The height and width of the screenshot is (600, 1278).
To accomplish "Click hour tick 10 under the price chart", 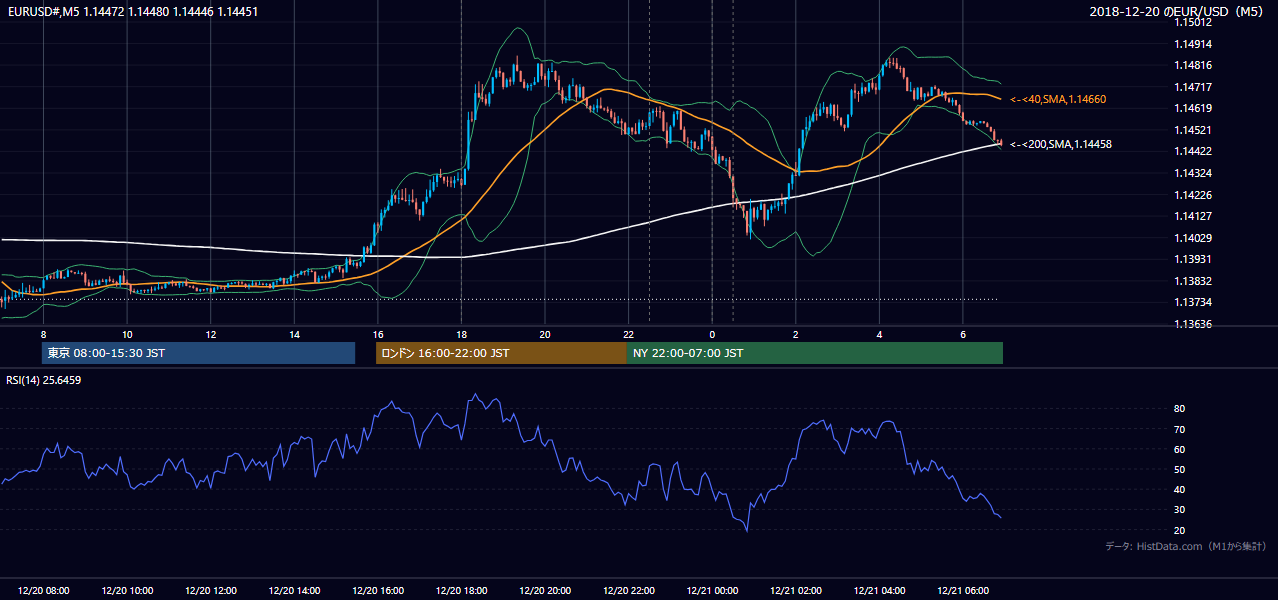I will point(127,334).
